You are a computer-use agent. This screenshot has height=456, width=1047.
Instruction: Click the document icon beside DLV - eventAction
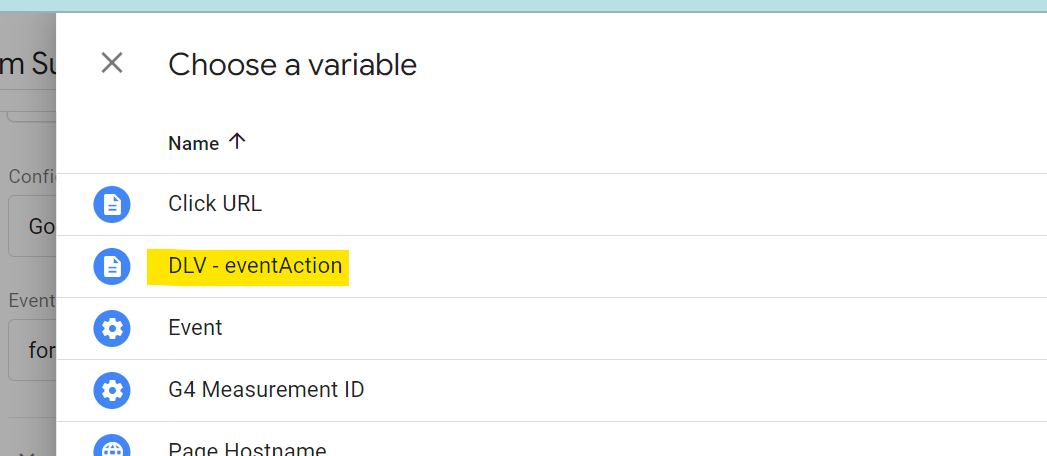112,266
